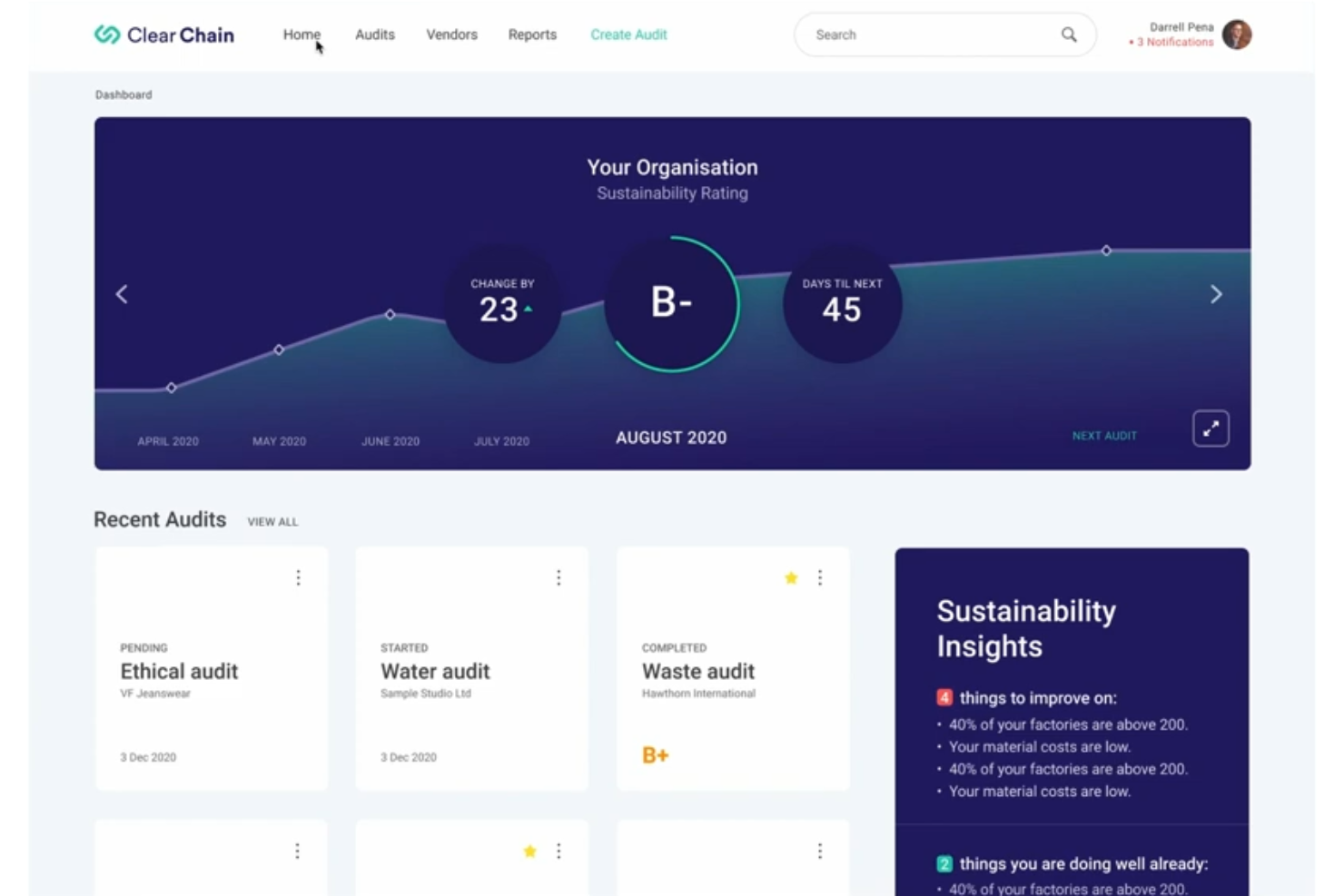Open the Vendors nav menu item
1344x896 pixels.
pyautogui.click(x=451, y=34)
